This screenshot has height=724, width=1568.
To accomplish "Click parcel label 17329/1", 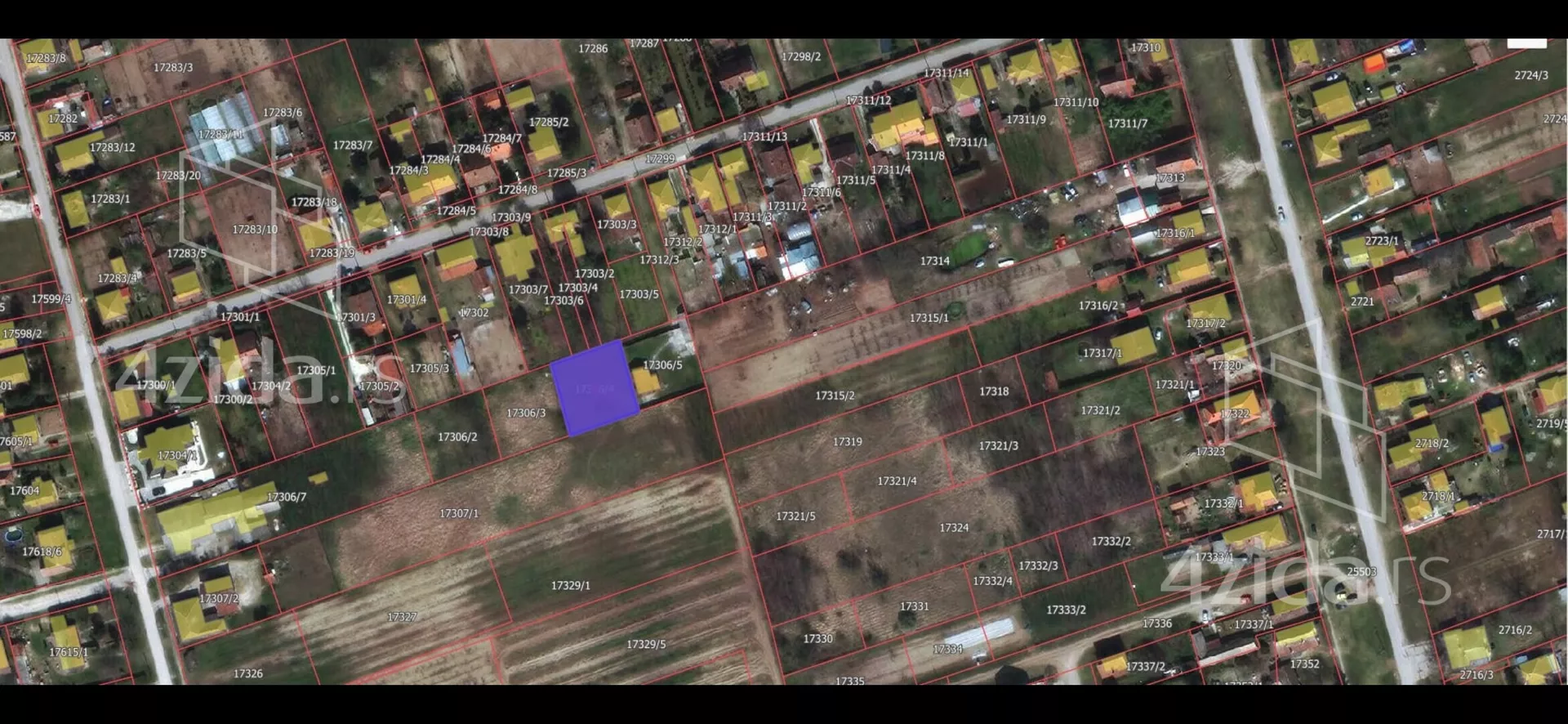I will point(570,586).
